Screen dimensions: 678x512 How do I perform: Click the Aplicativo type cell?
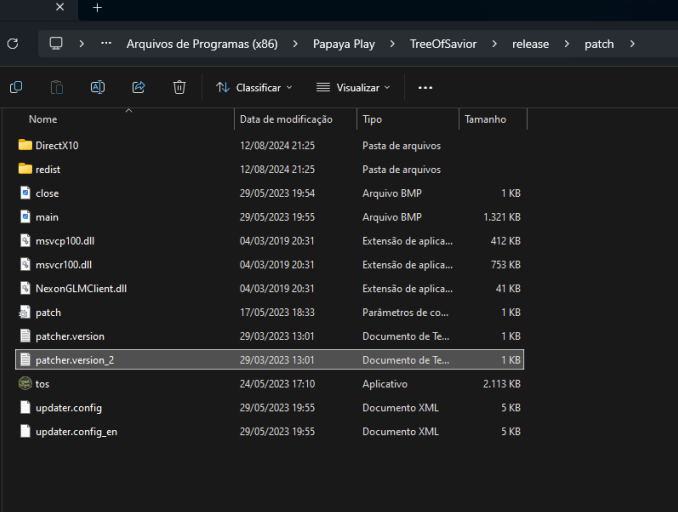tap(385, 384)
